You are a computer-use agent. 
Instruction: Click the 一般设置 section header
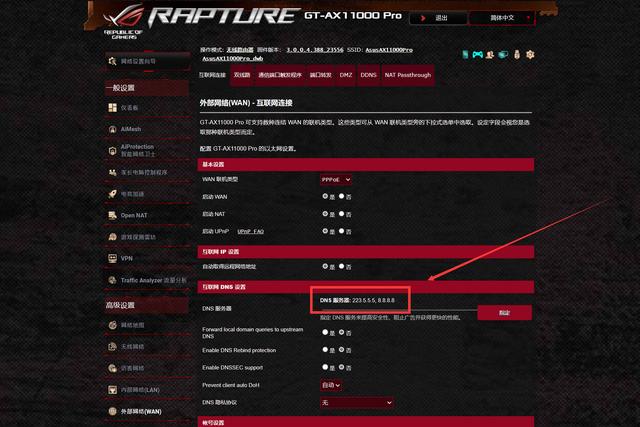pos(147,88)
